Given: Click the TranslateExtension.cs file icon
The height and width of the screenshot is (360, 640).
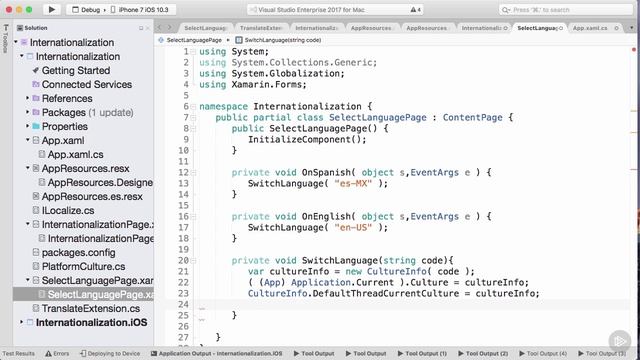Looking at the screenshot, I should coord(36,308).
